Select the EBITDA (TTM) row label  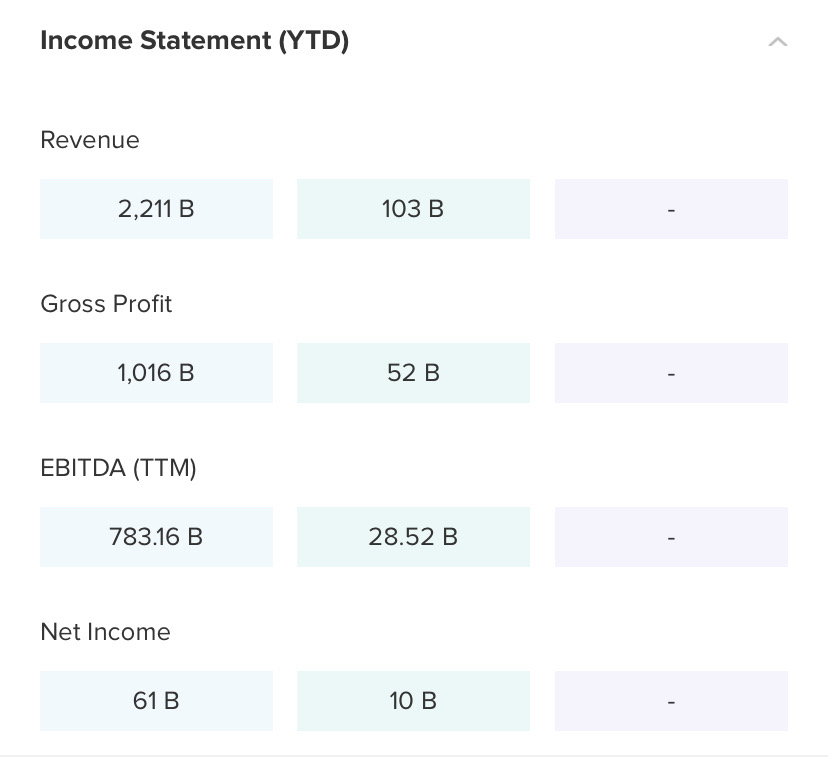[x=118, y=468]
